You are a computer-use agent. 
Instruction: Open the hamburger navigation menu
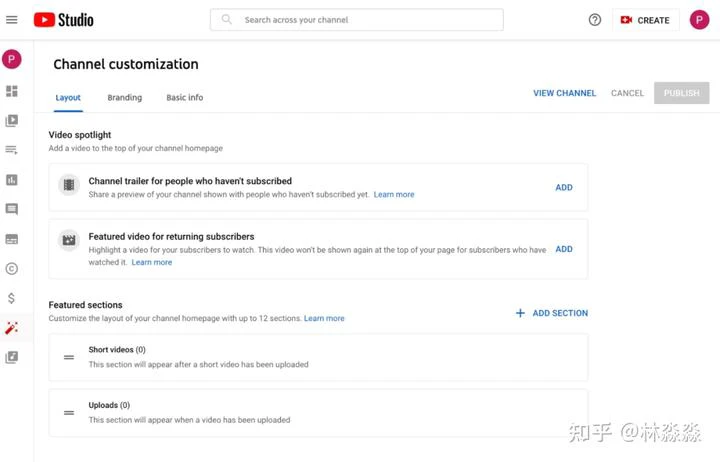pyautogui.click(x=11, y=20)
